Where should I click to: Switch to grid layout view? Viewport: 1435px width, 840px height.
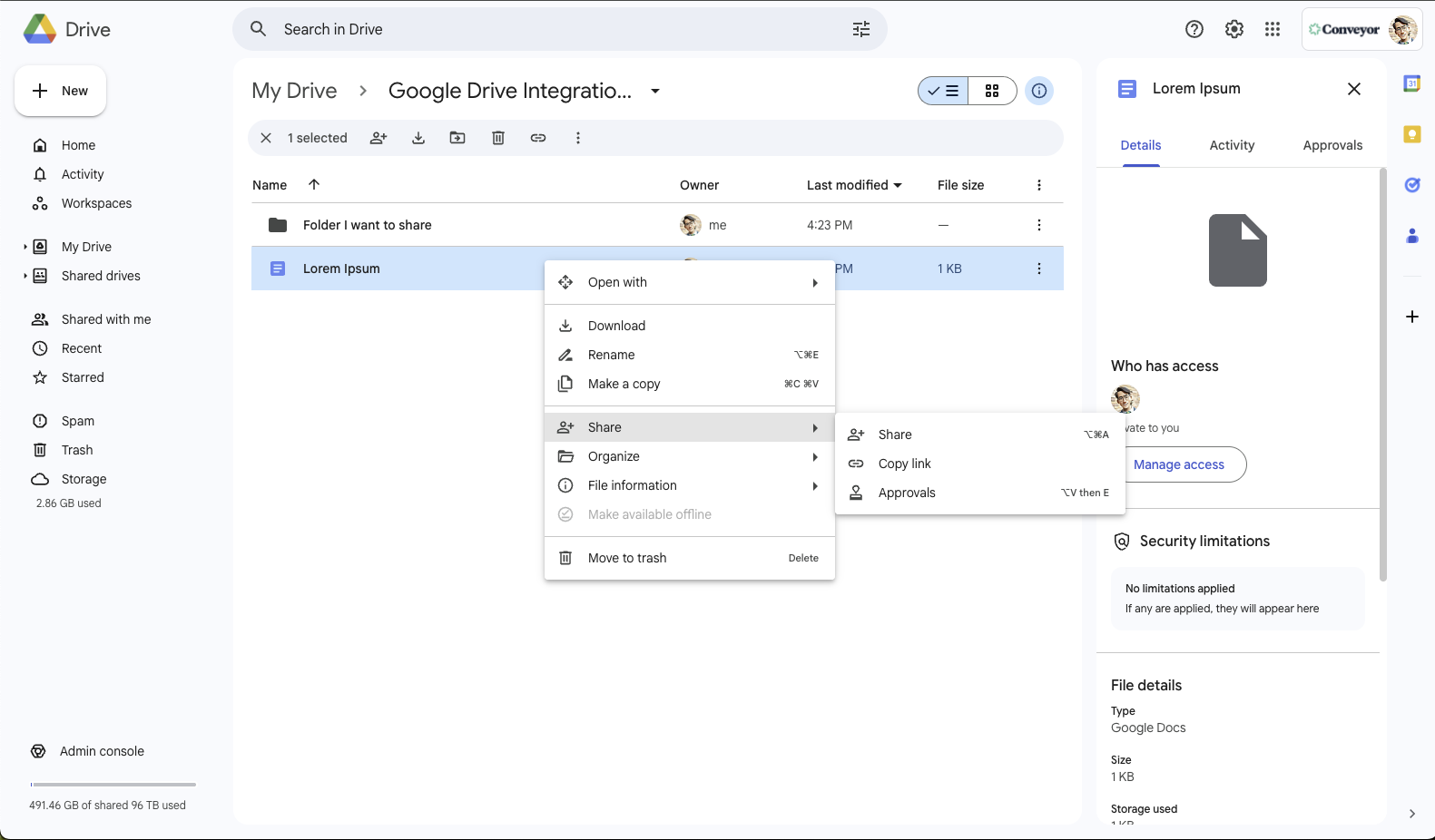click(992, 91)
